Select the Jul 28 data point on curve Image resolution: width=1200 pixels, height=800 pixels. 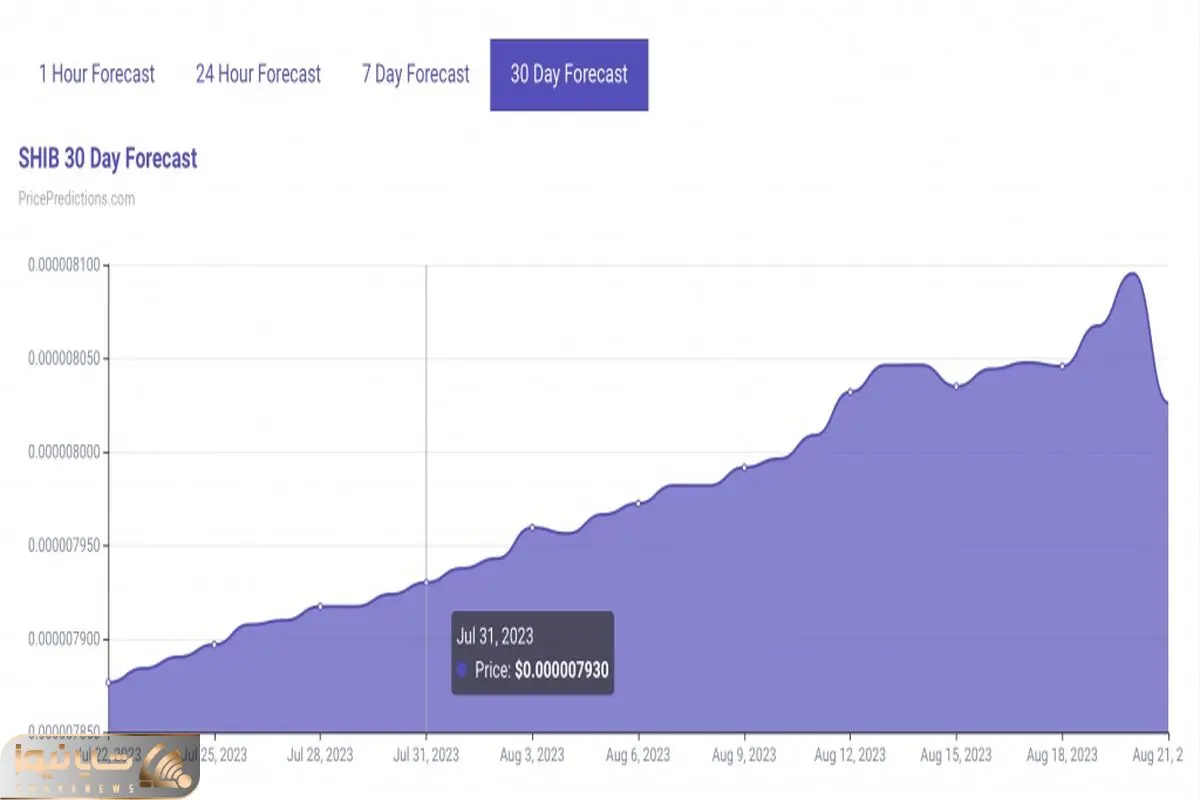pyautogui.click(x=319, y=606)
